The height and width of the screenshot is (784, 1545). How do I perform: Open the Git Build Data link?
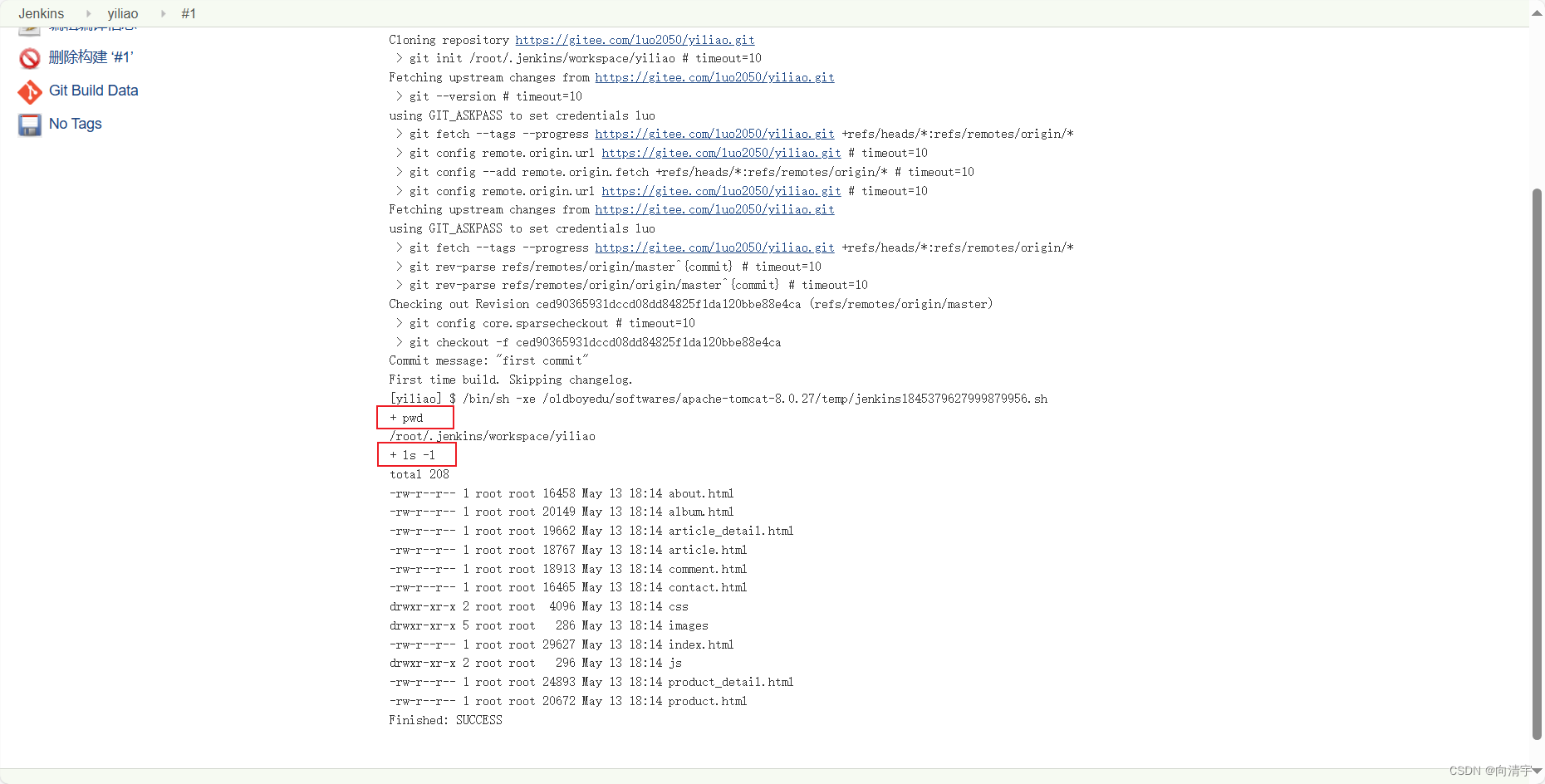point(94,91)
